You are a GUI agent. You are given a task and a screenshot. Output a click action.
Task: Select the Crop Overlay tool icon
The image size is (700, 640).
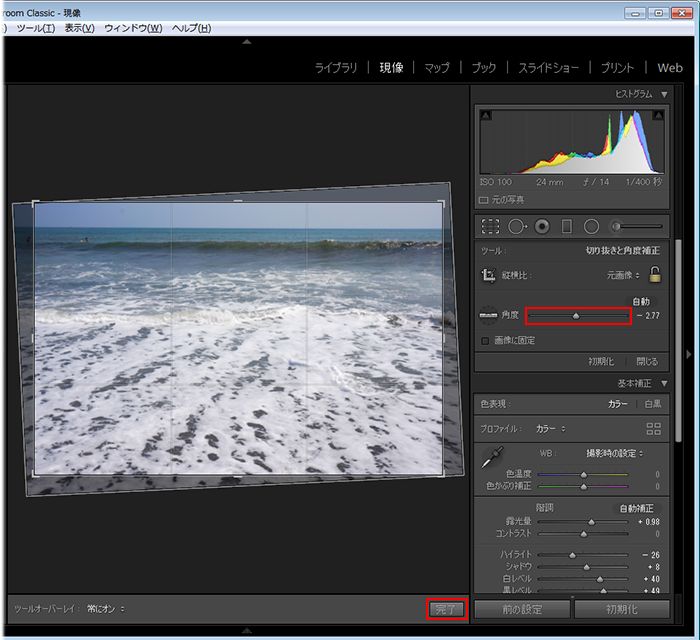(x=490, y=226)
